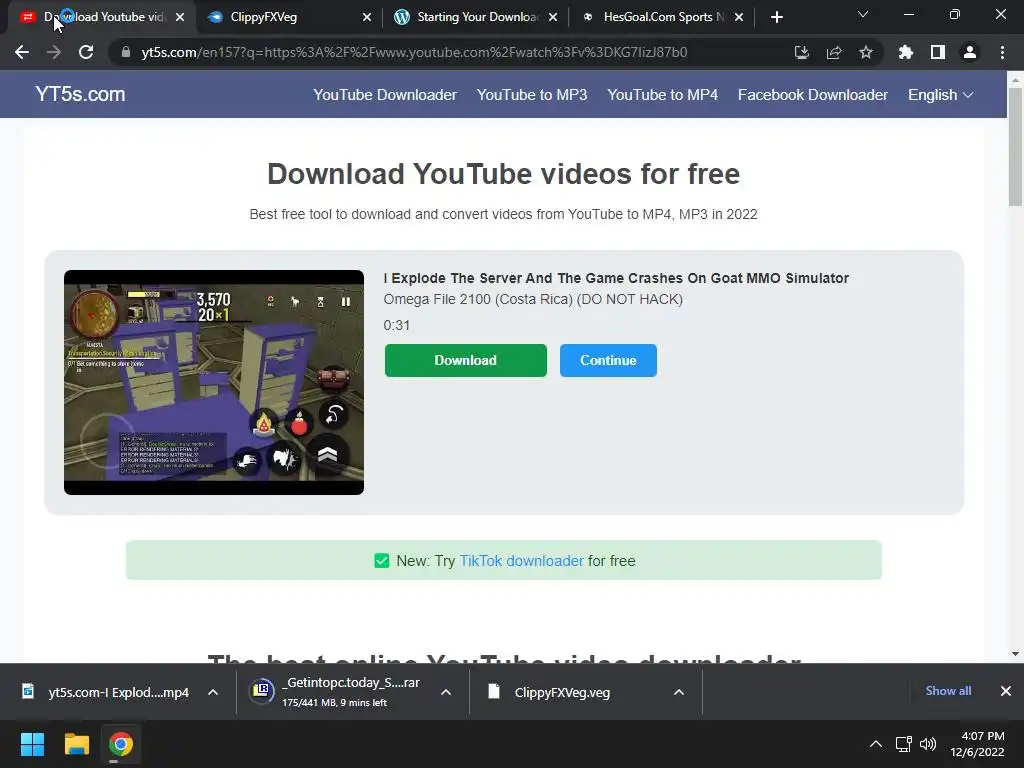Open File Explorer from the taskbar
Screen dimensions: 1024x768
pyautogui.click(x=76, y=744)
